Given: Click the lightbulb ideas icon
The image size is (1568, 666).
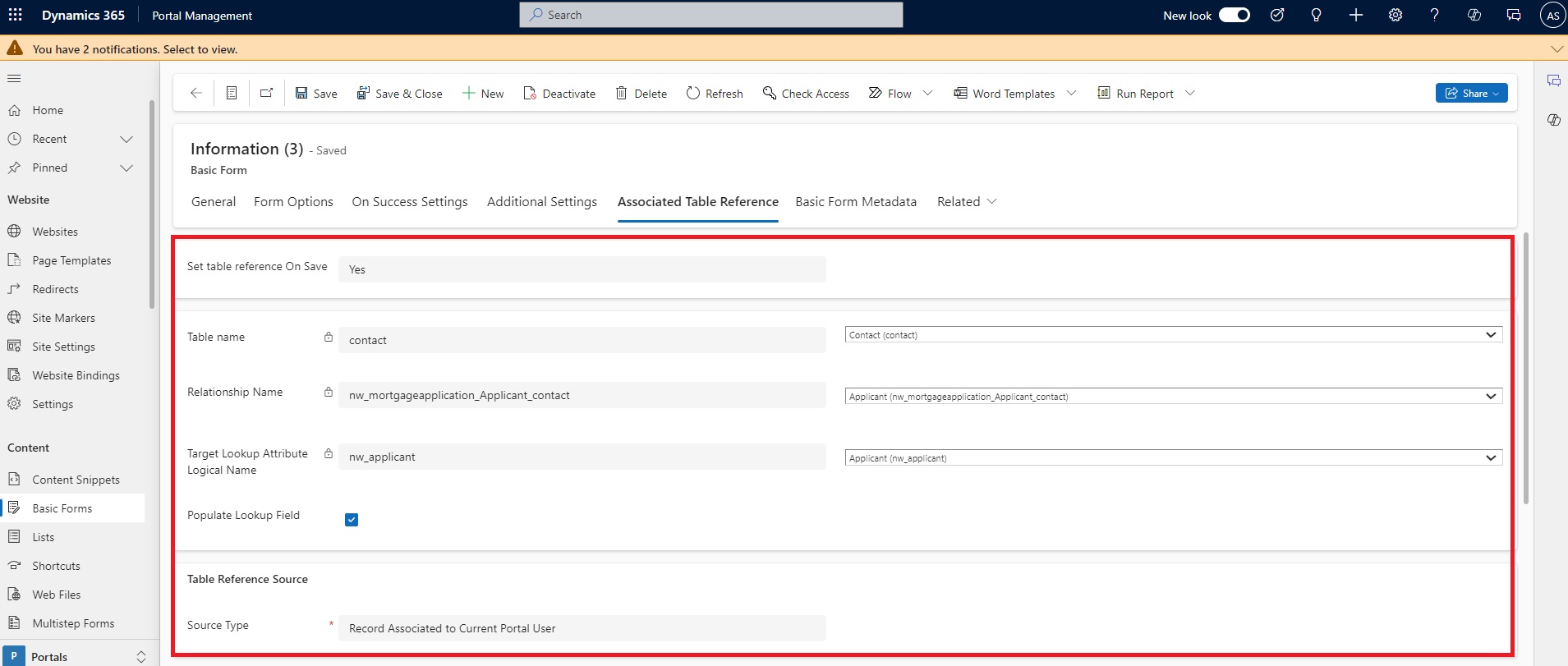Looking at the screenshot, I should [x=1316, y=15].
